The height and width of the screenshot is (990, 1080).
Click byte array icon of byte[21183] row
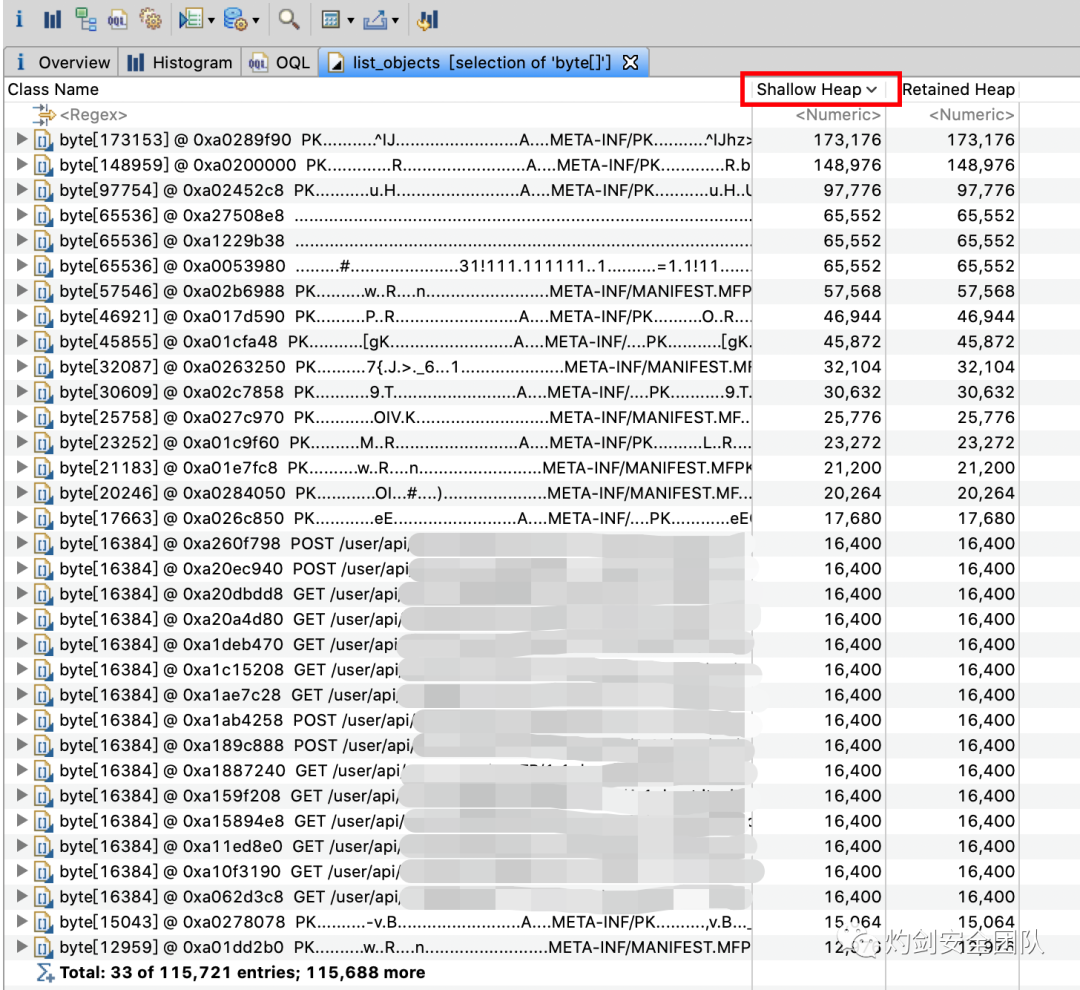pos(43,468)
